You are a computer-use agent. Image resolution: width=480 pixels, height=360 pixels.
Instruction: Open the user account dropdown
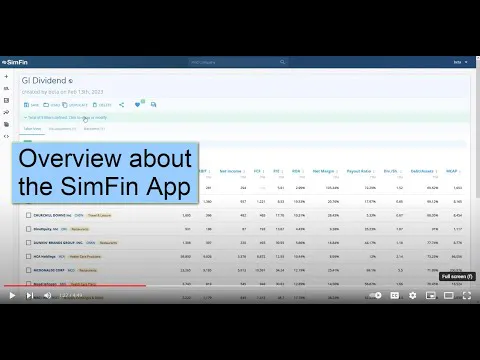[x=460, y=62]
